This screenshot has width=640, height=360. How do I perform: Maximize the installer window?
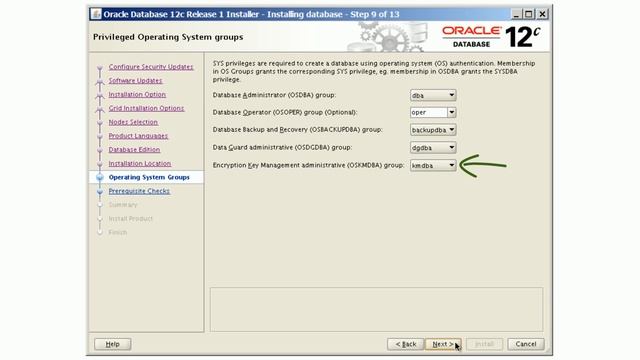529,14
